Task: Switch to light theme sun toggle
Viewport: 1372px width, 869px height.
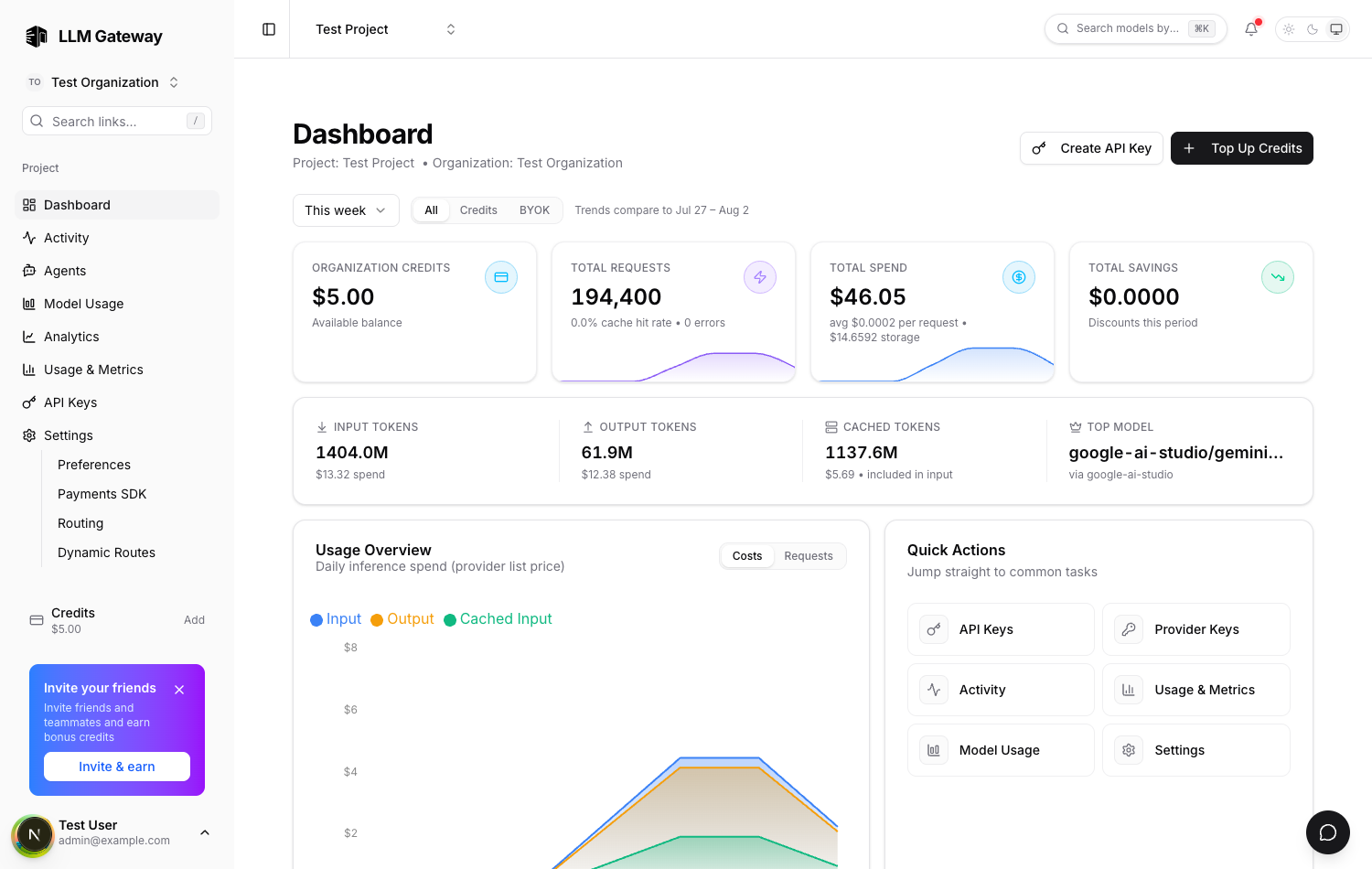Action: tap(1289, 29)
